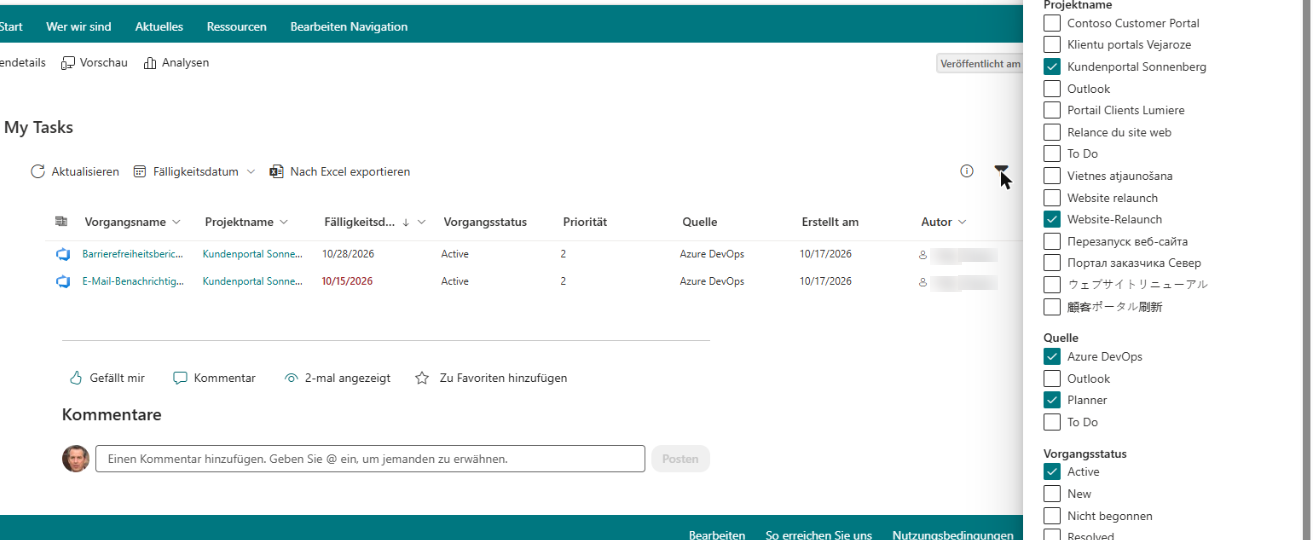
Task: Check Nicht begonnen status checkbox
Action: coord(1052,516)
